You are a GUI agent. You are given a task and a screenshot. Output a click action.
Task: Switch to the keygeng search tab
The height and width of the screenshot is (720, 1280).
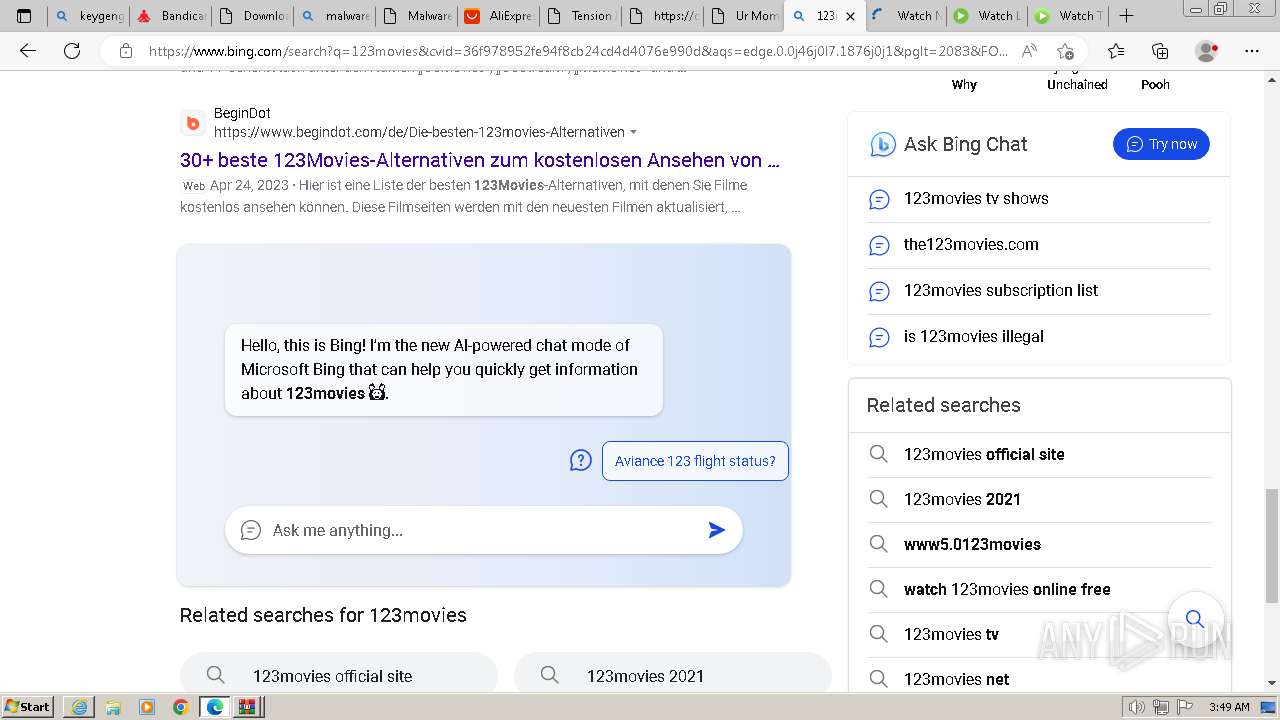click(88, 16)
